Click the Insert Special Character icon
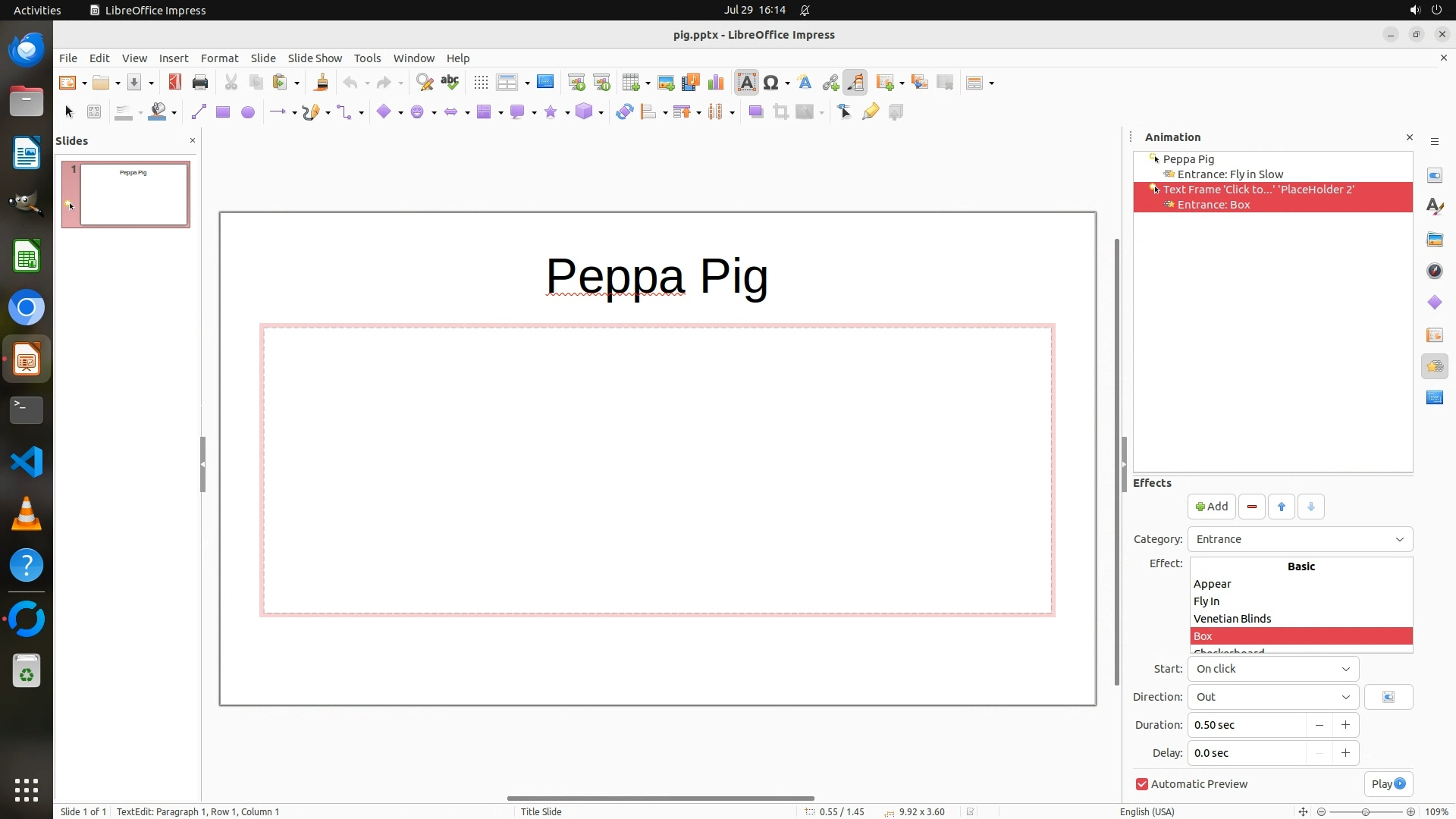 771,83
